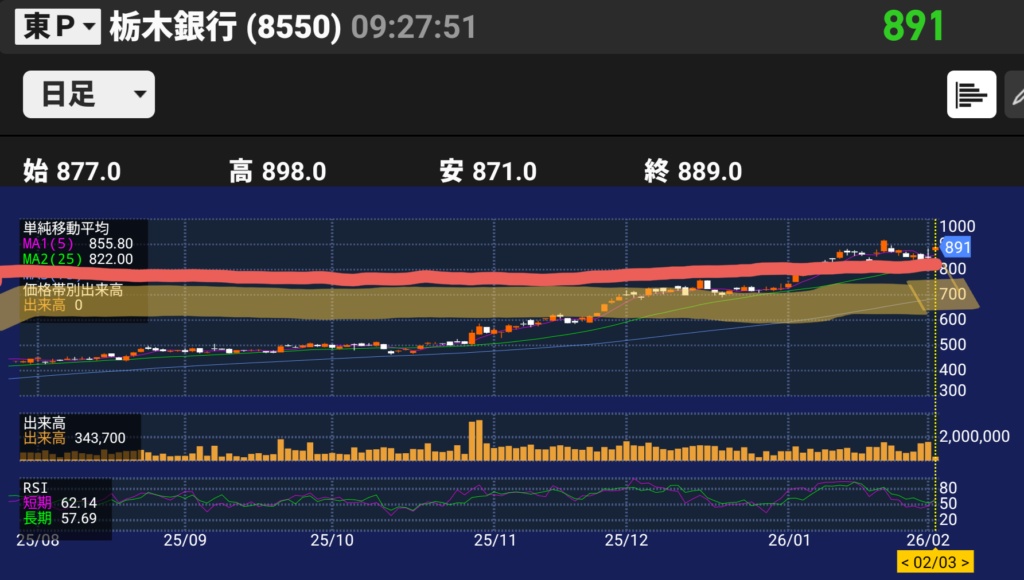
Task: Expand the 日足 timeframe dropdown
Action: pyautogui.click(x=89, y=95)
